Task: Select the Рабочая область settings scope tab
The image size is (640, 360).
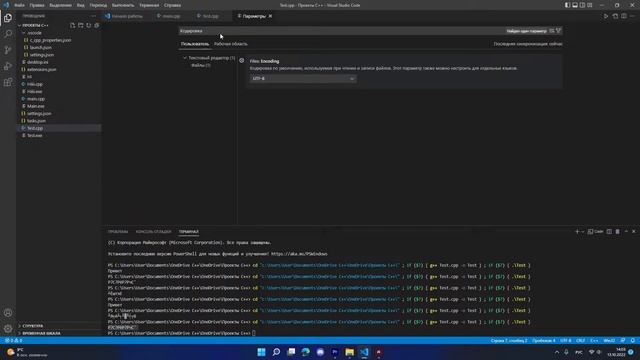Action: pyautogui.click(x=231, y=44)
